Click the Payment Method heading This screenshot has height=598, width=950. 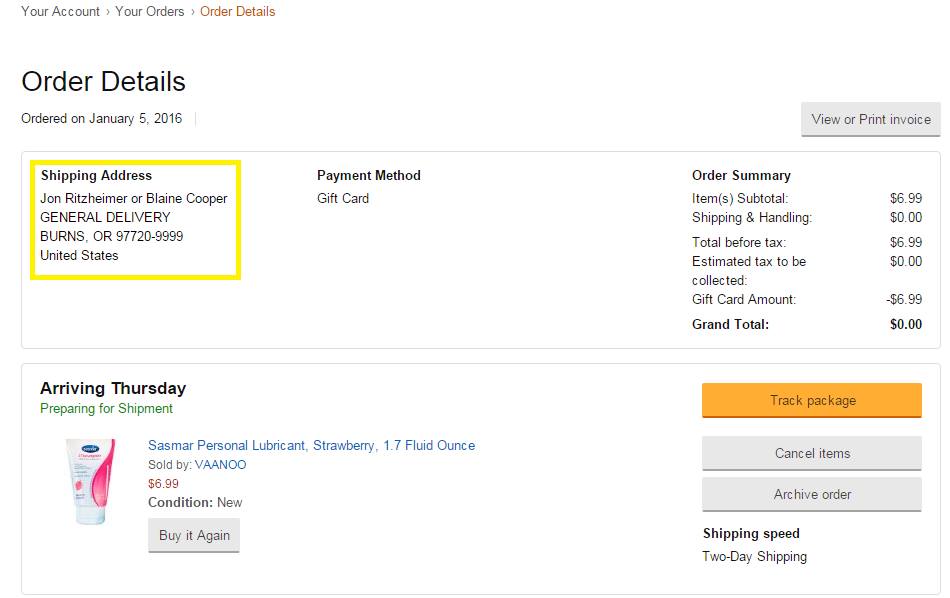[x=368, y=176]
